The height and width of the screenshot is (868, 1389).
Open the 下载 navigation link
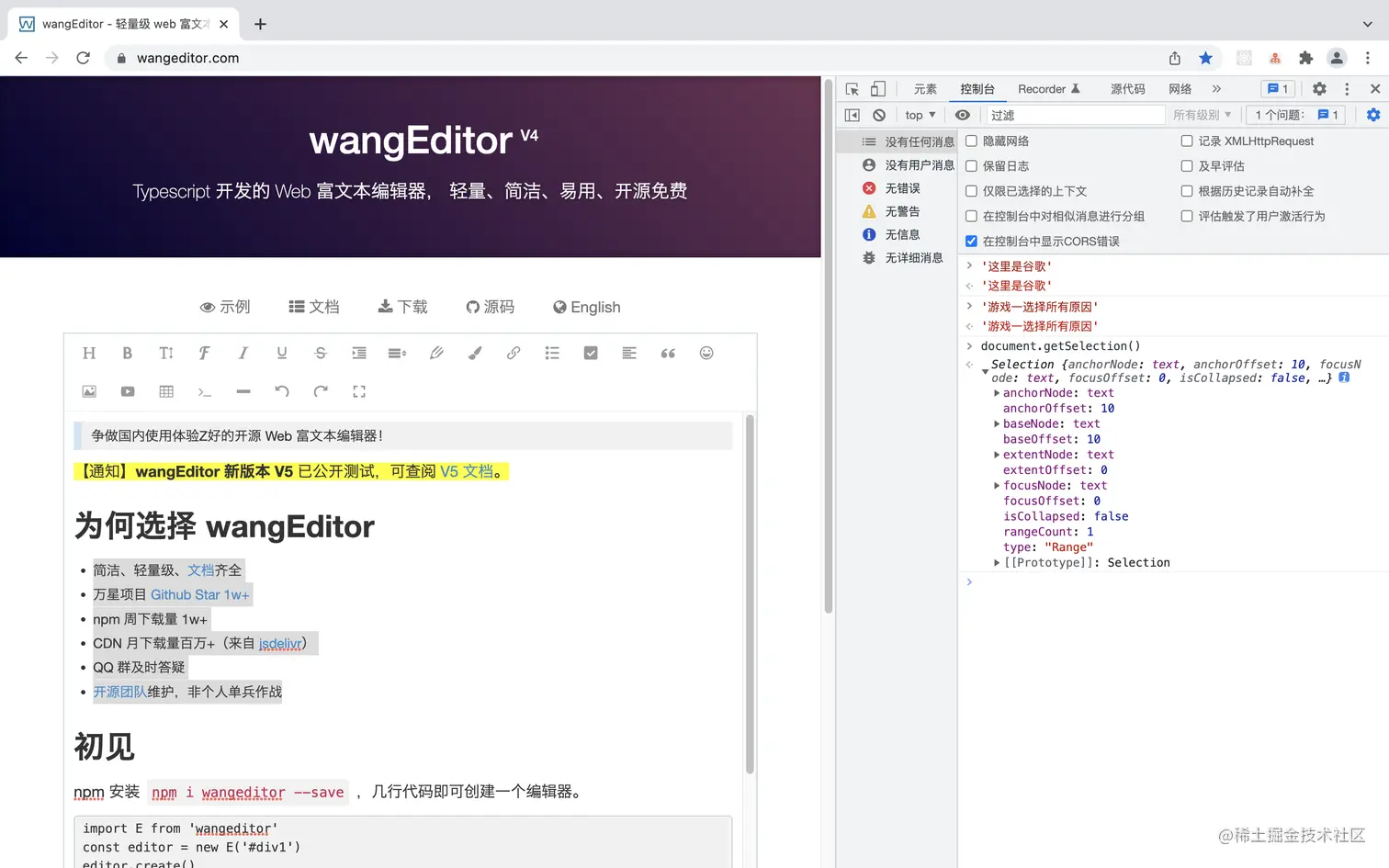tap(403, 307)
